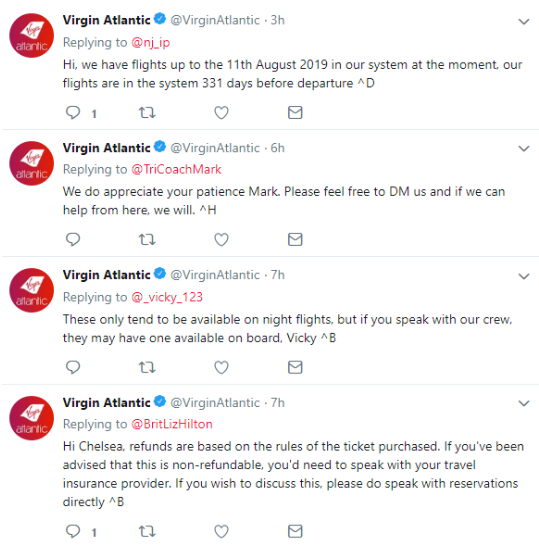Retweet the 11th August 2019 flights tweet
The height and width of the screenshot is (555, 539).
click(x=147, y=113)
